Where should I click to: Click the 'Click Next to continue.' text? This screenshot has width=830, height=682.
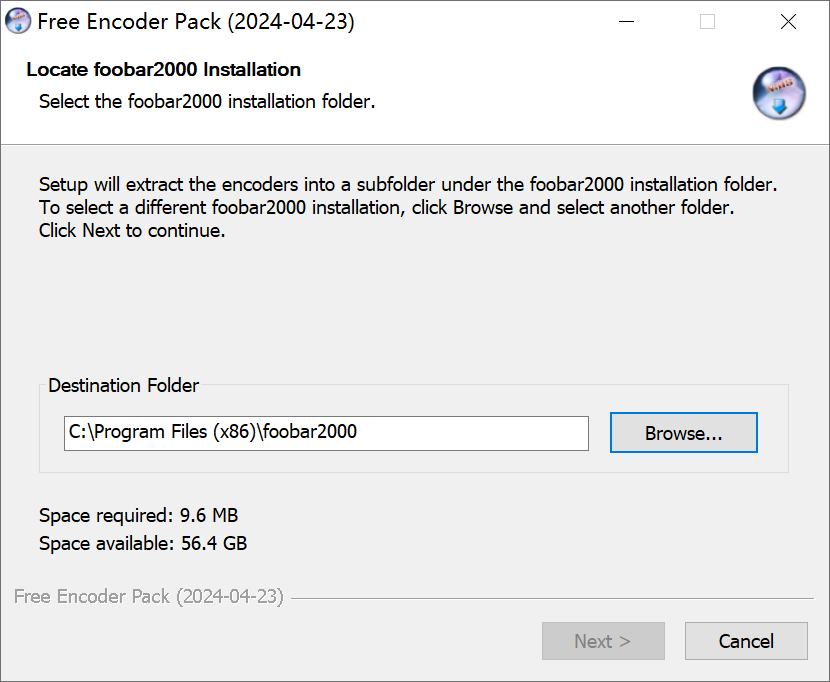click(132, 231)
